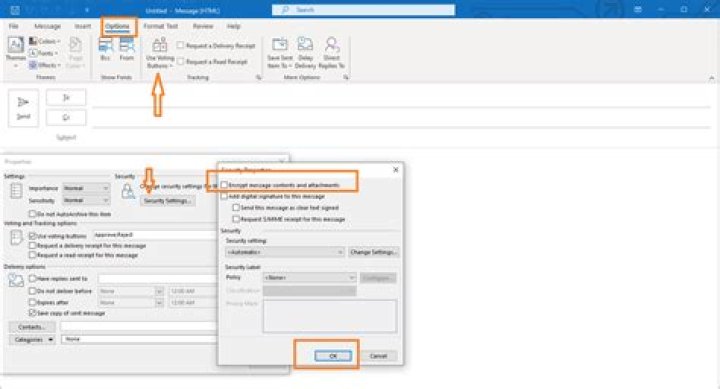
Task: Click the voting buttons Approve;Reject field
Action: pos(155,235)
